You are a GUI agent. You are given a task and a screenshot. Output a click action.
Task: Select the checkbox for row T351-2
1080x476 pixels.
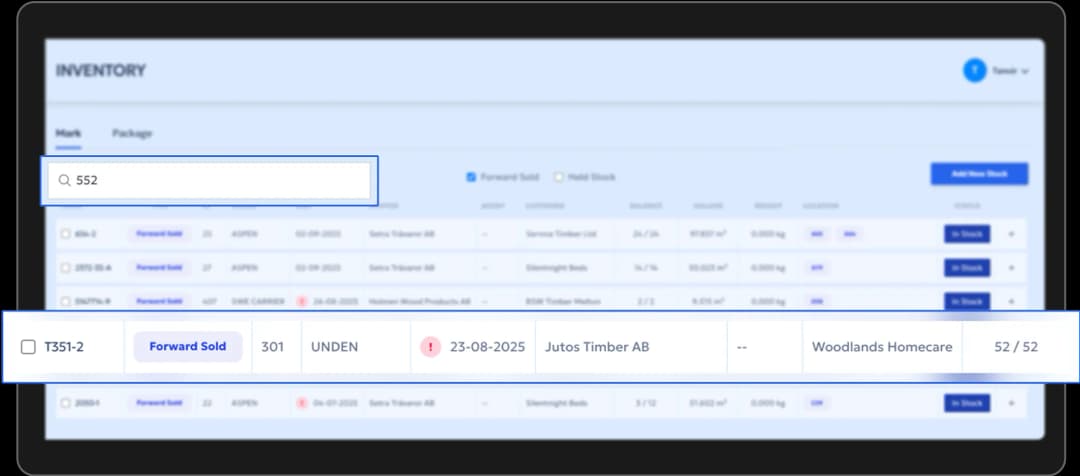pos(28,347)
